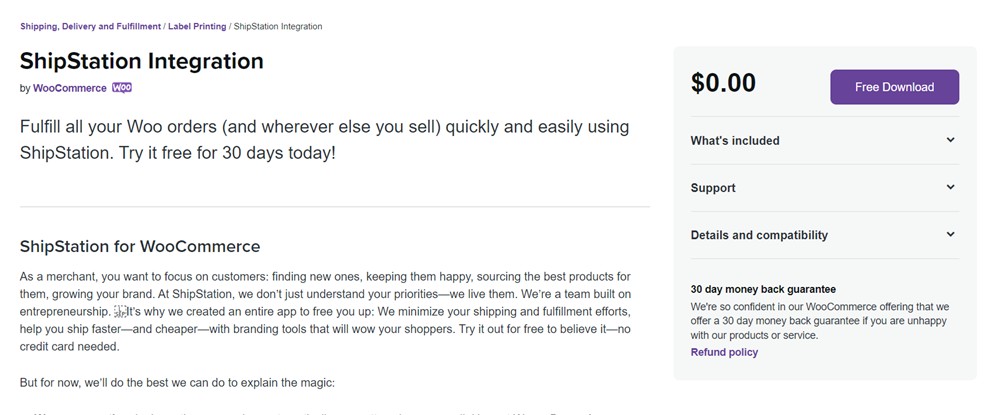The image size is (1000, 415).
Task: Open the Details and compatibility section
Action: (x=759, y=235)
